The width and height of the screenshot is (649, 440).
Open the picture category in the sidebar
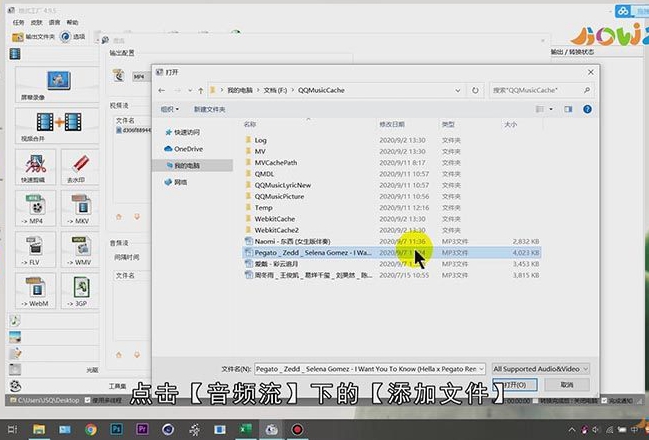point(15,337)
